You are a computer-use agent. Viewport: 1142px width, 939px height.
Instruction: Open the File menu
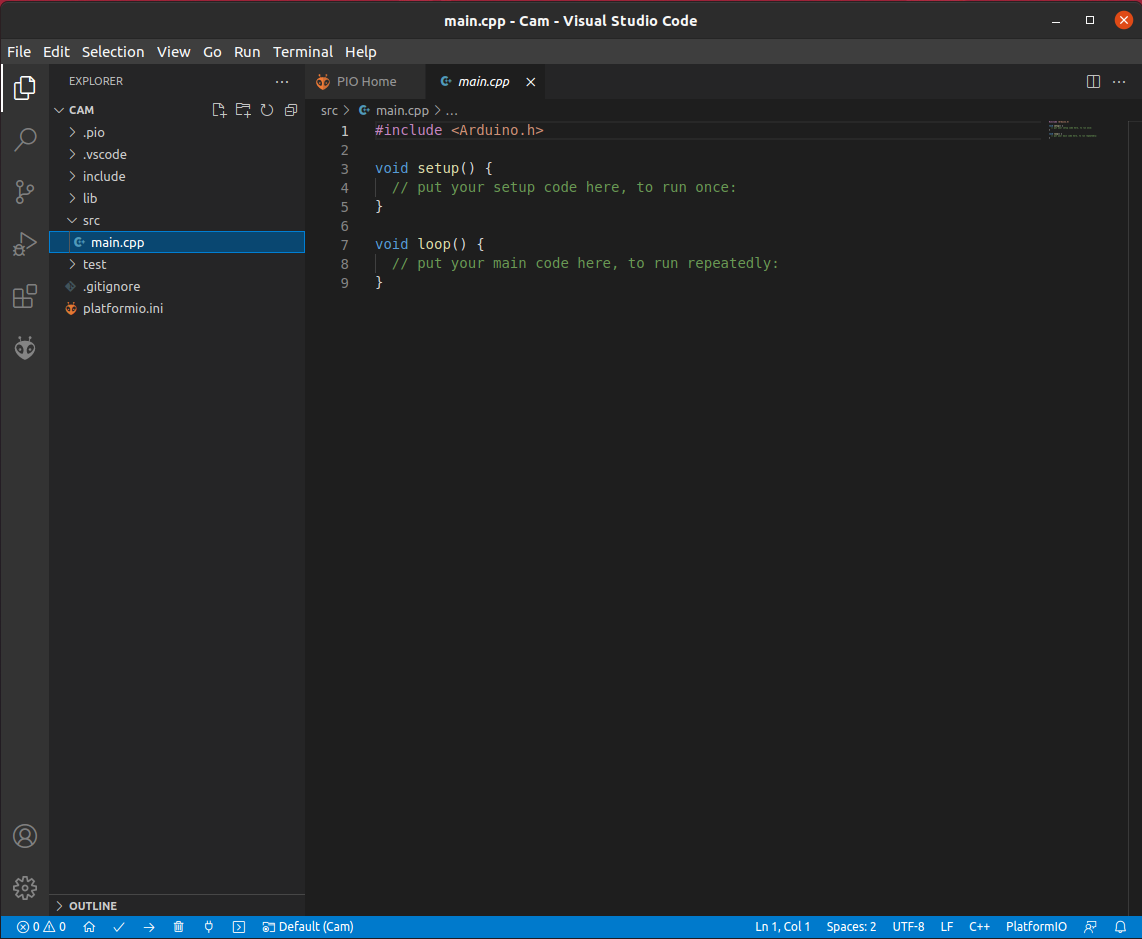pyautogui.click(x=19, y=52)
